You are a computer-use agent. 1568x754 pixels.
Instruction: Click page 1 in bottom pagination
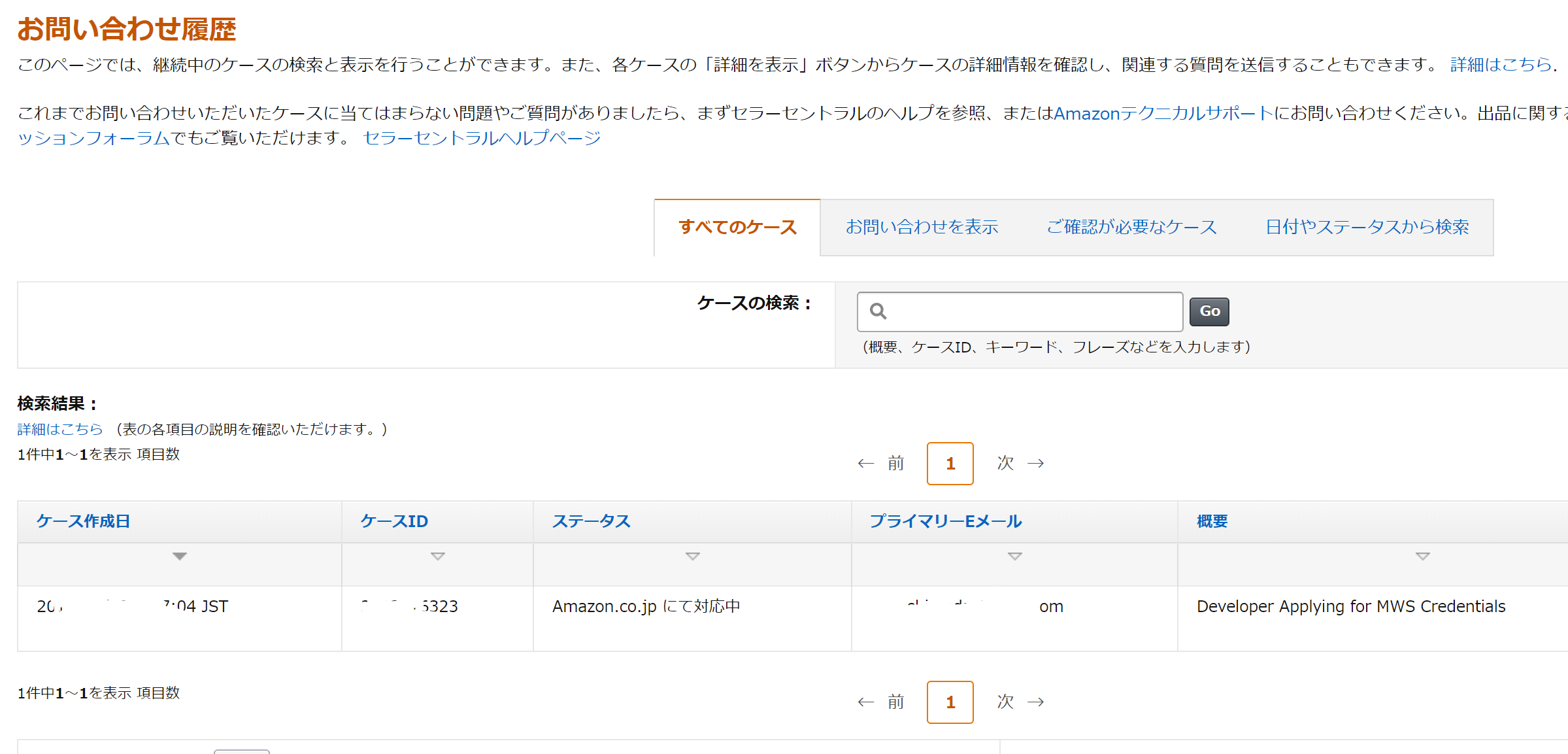[x=950, y=702]
